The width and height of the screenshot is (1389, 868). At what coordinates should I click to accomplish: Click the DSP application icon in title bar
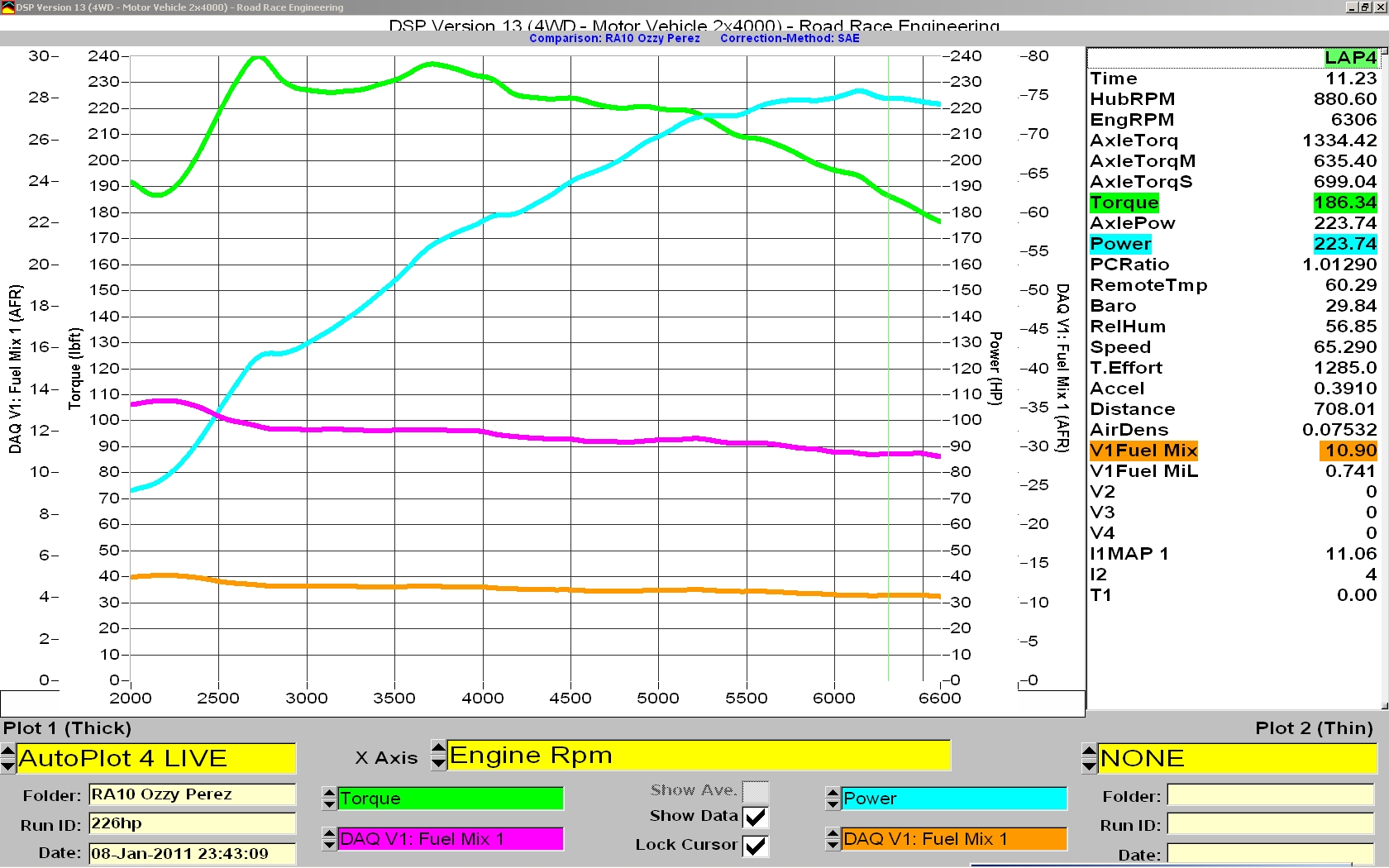click(x=7, y=7)
